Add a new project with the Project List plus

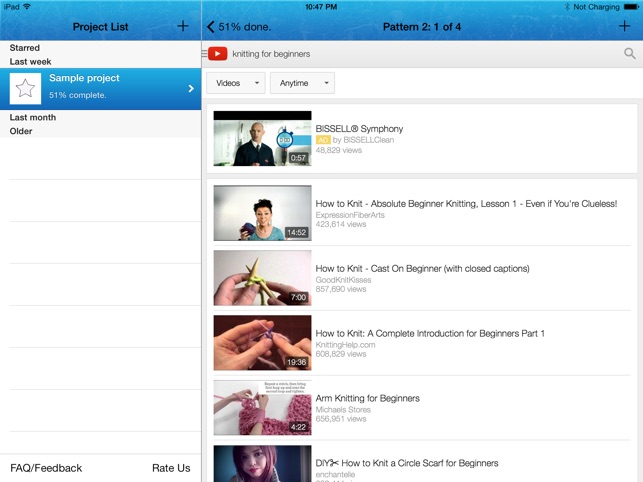[183, 26]
